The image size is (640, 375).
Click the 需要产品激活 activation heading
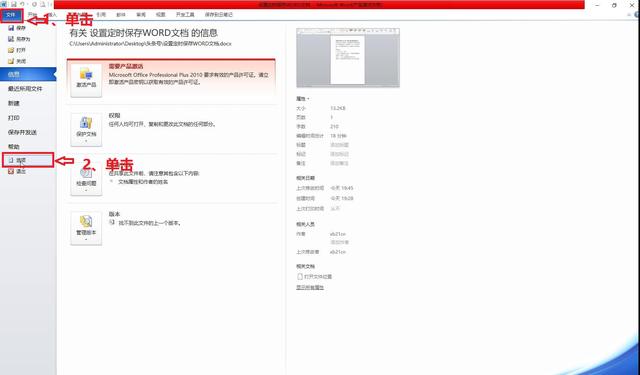(126, 66)
